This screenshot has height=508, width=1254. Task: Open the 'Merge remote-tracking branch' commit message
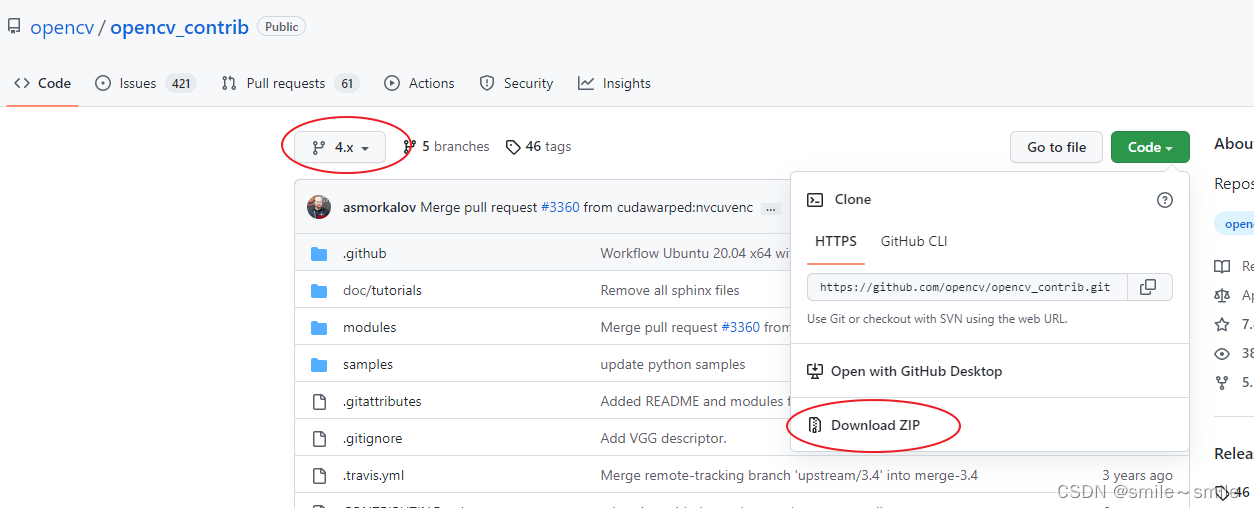(x=789, y=476)
